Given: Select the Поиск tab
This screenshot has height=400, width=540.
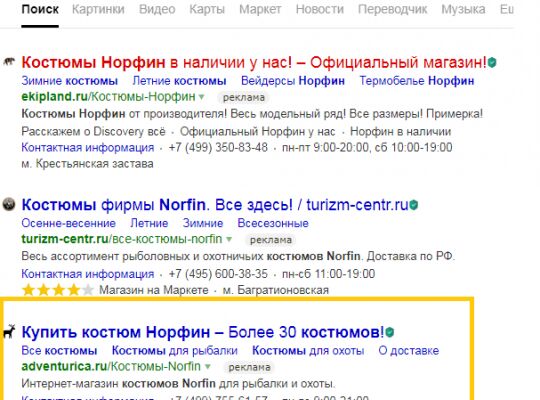Looking at the screenshot, I should [40, 9].
